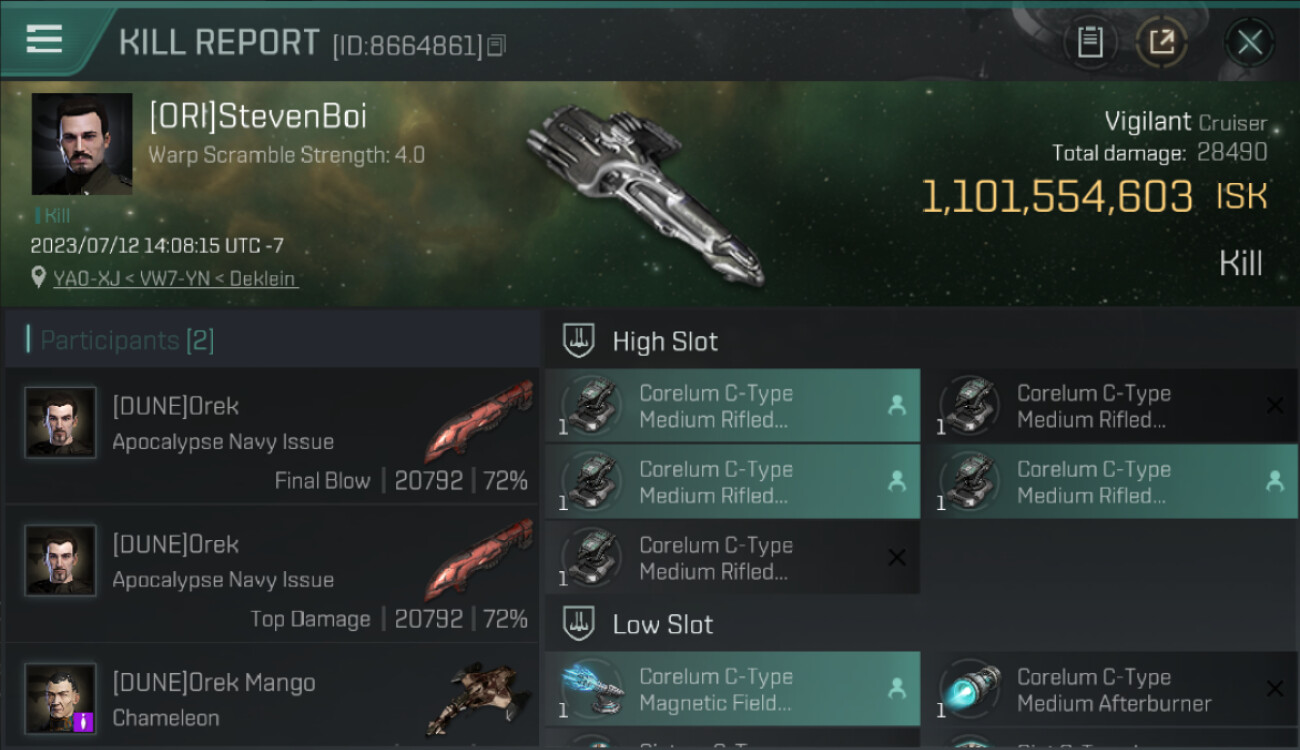Select the Corelum C-Type Medium Afterburner

1110,689
